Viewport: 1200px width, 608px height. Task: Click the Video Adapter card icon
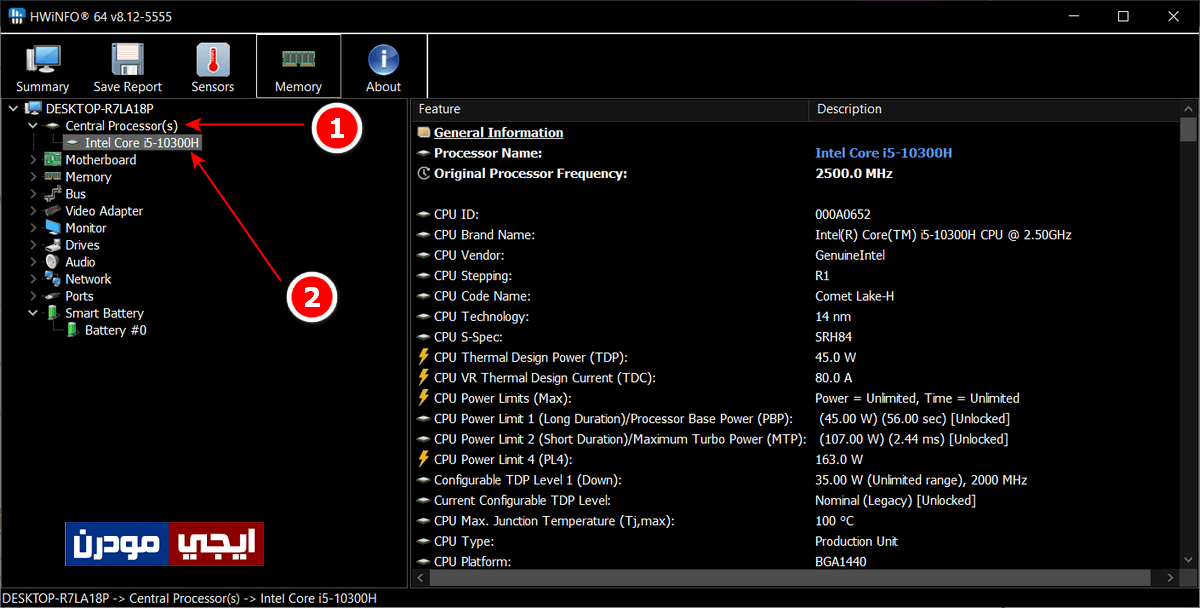tap(53, 211)
